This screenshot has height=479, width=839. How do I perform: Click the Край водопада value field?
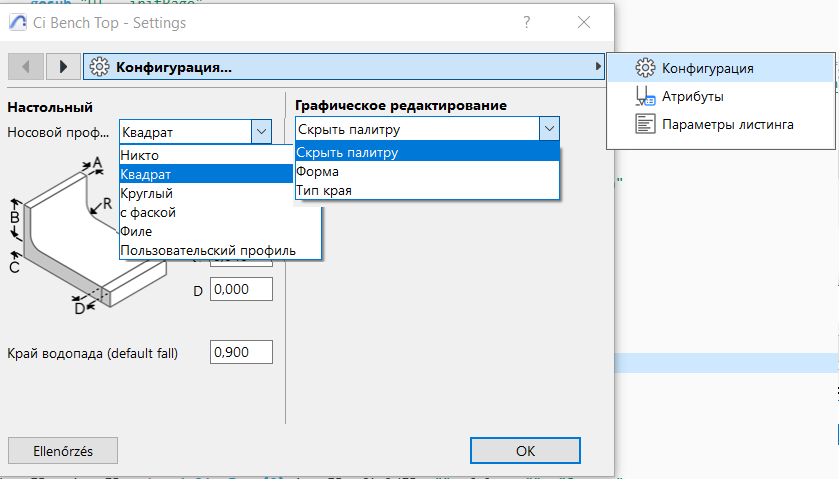point(241,352)
